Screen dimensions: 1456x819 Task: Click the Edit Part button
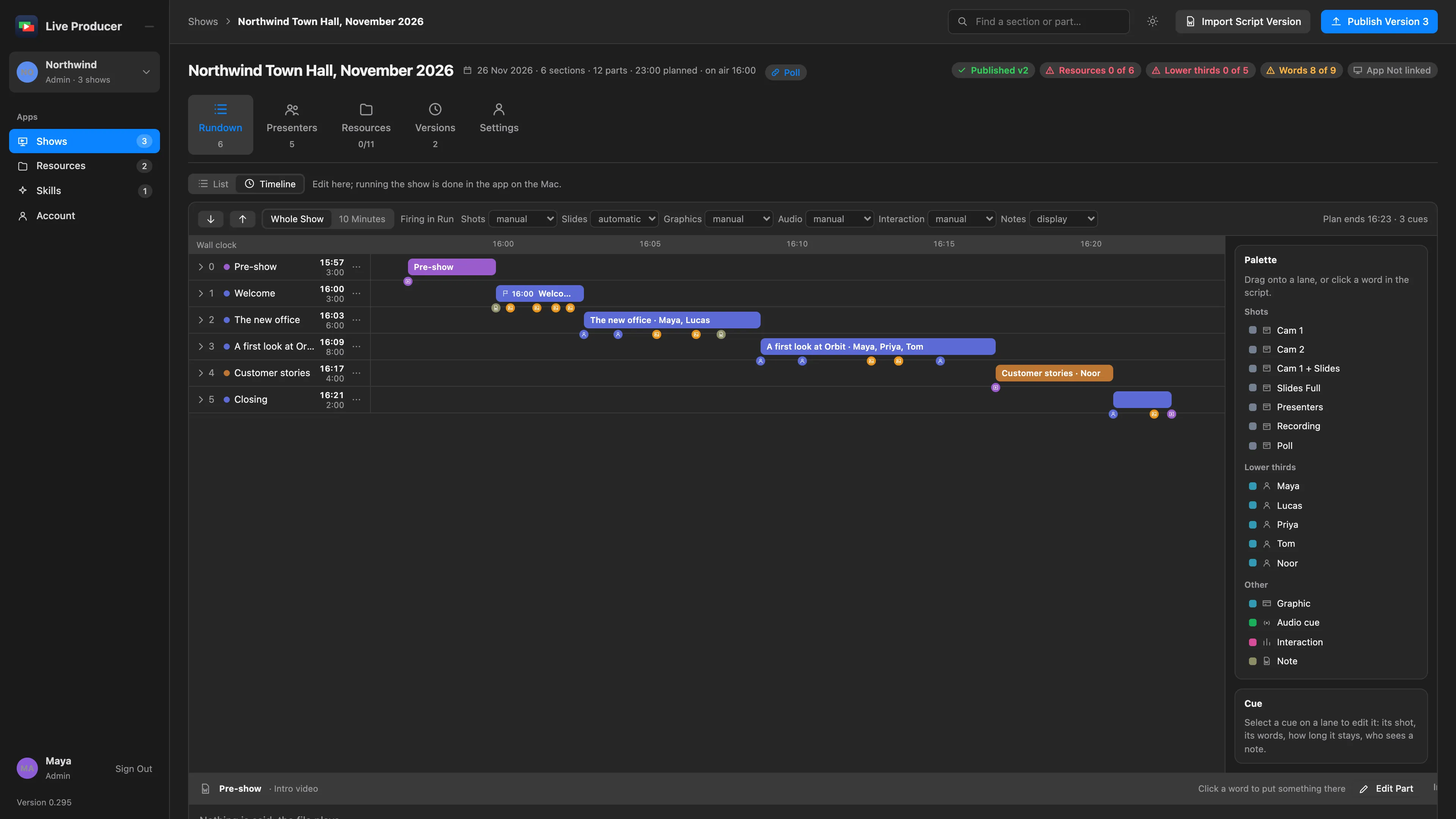(1387, 789)
